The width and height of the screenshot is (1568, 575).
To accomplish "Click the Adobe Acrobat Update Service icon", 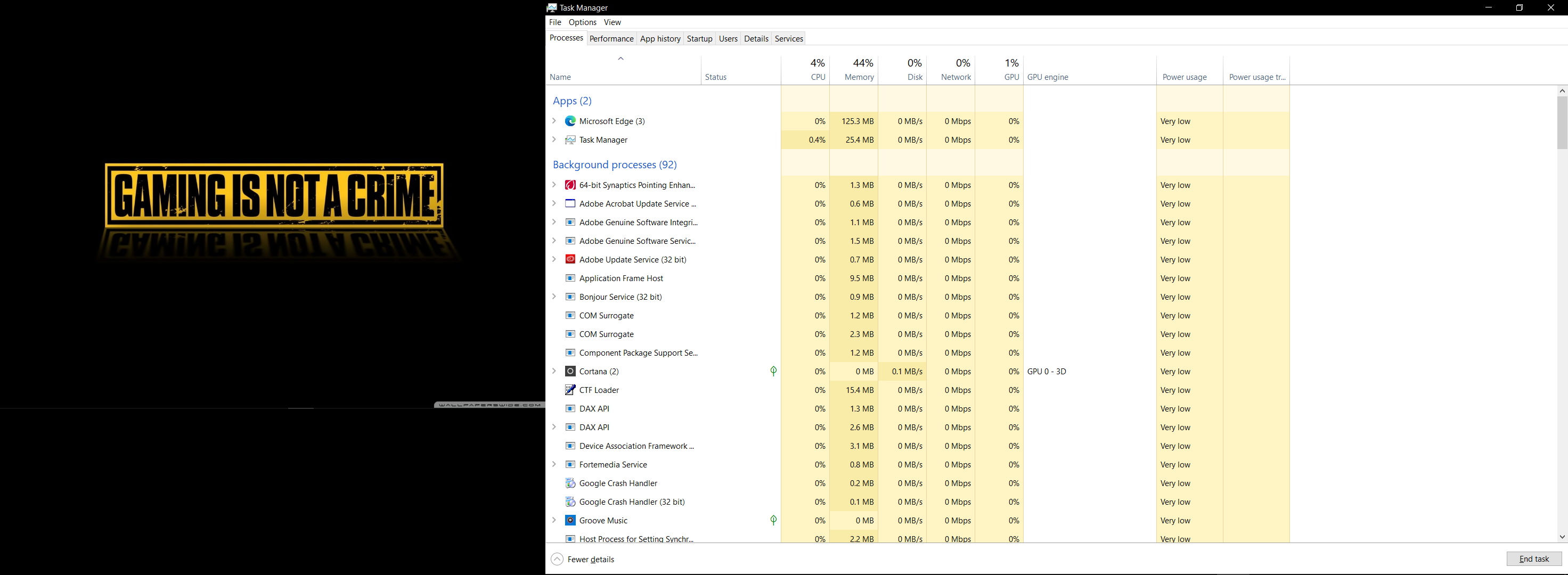I will tap(570, 204).
